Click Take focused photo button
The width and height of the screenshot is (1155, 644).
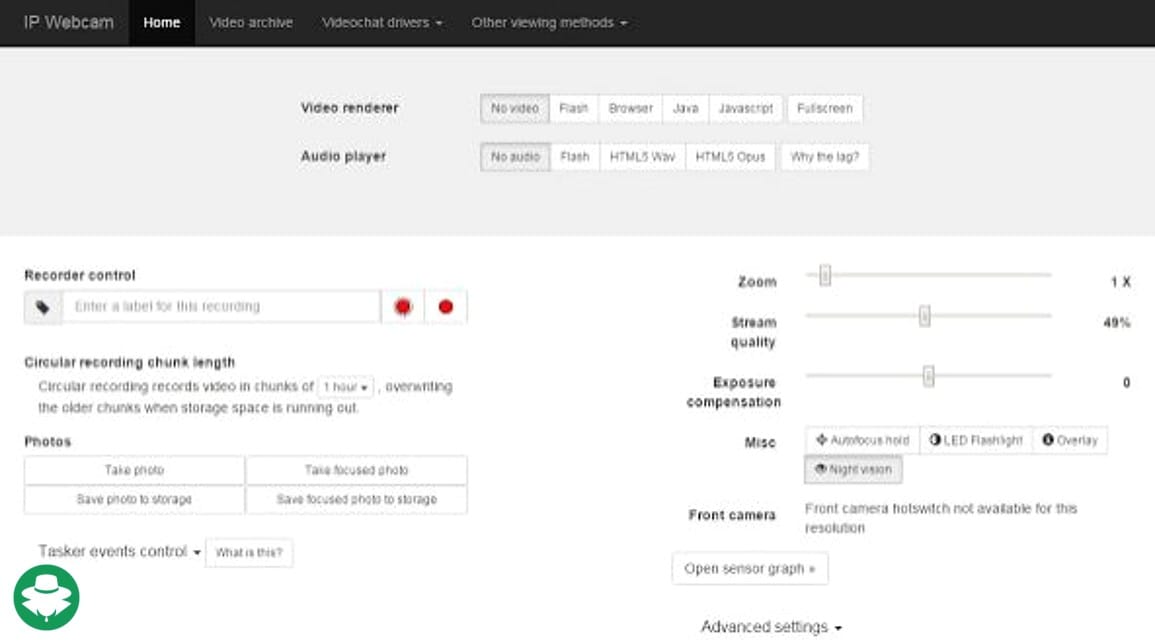[356, 470]
